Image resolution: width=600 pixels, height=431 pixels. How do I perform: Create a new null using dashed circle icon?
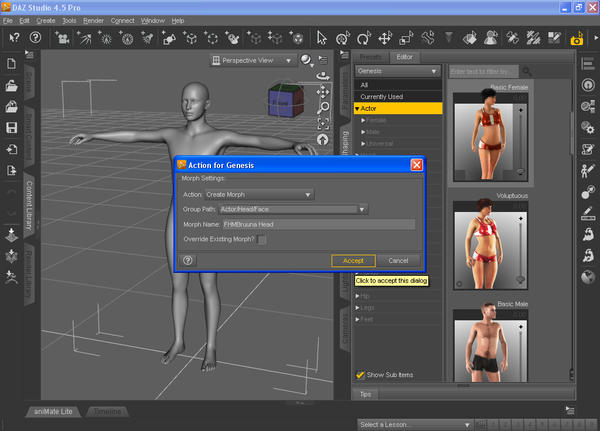pyautogui.click(x=212, y=38)
